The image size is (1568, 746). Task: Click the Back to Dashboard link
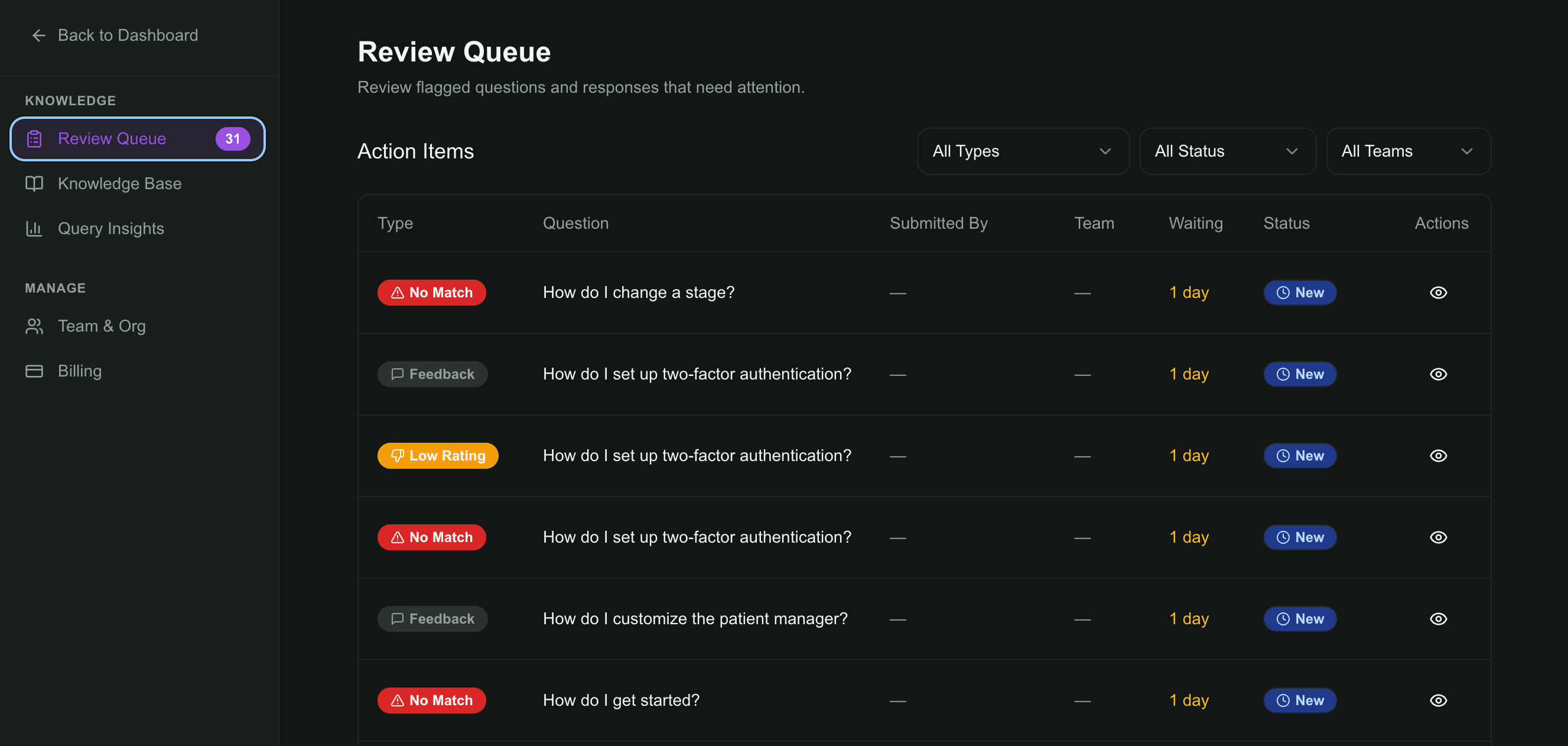coord(128,35)
